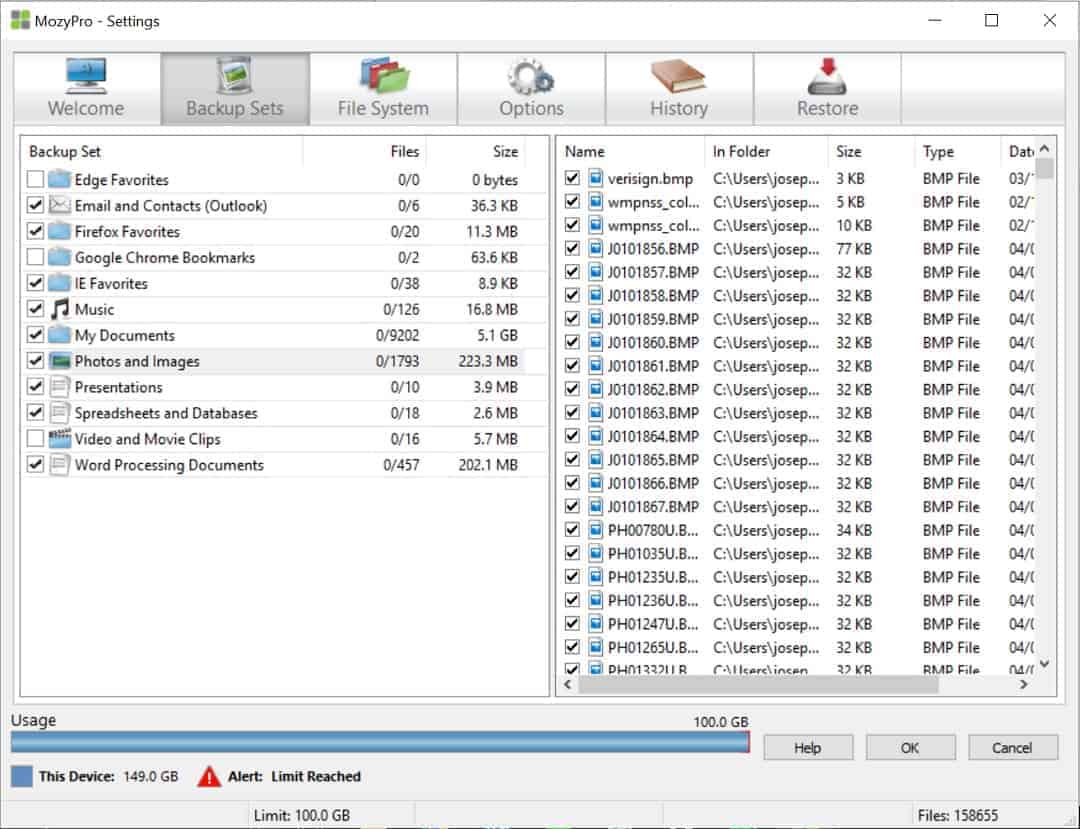Click the J0101865.BMP file name
The width and height of the screenshot is (1080, 829).
(654, 460)
